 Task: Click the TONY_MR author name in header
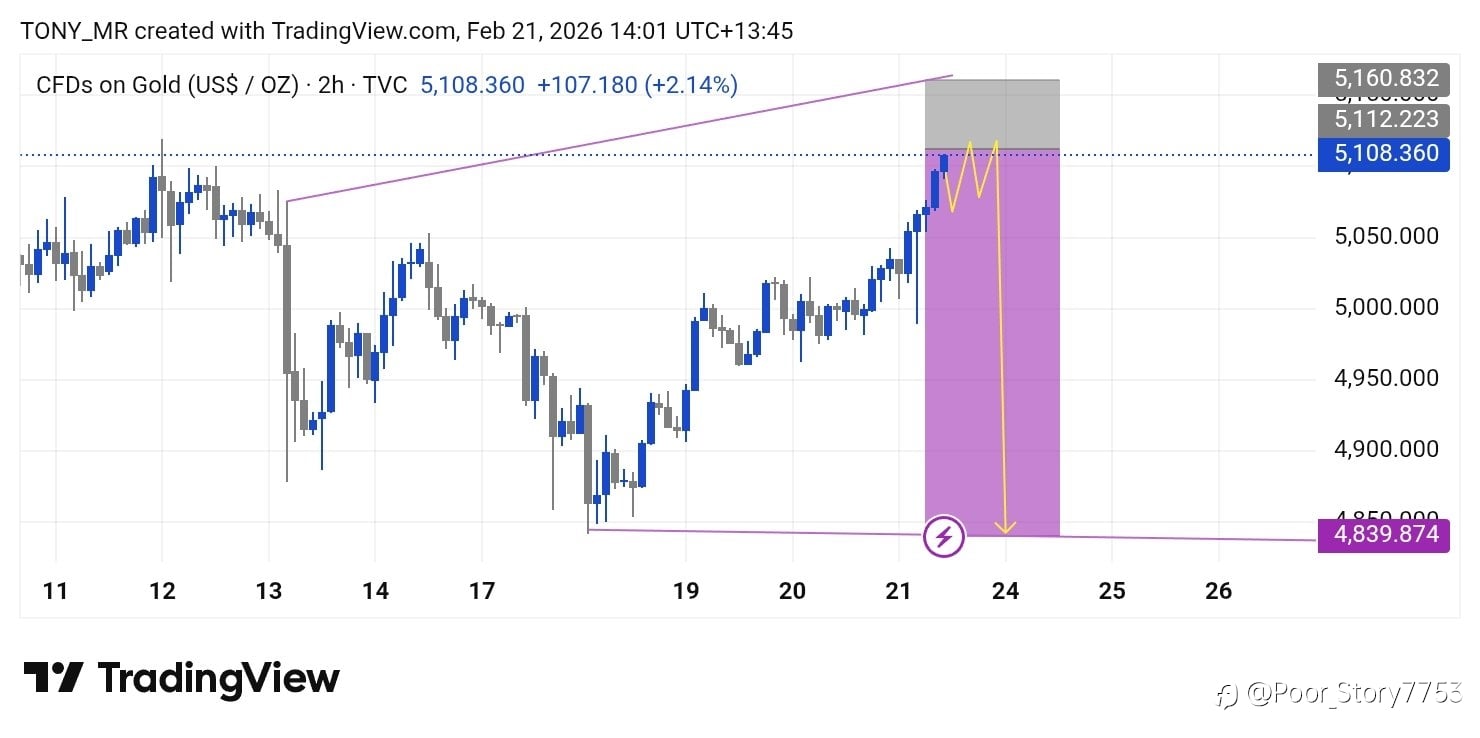(75, 31)
